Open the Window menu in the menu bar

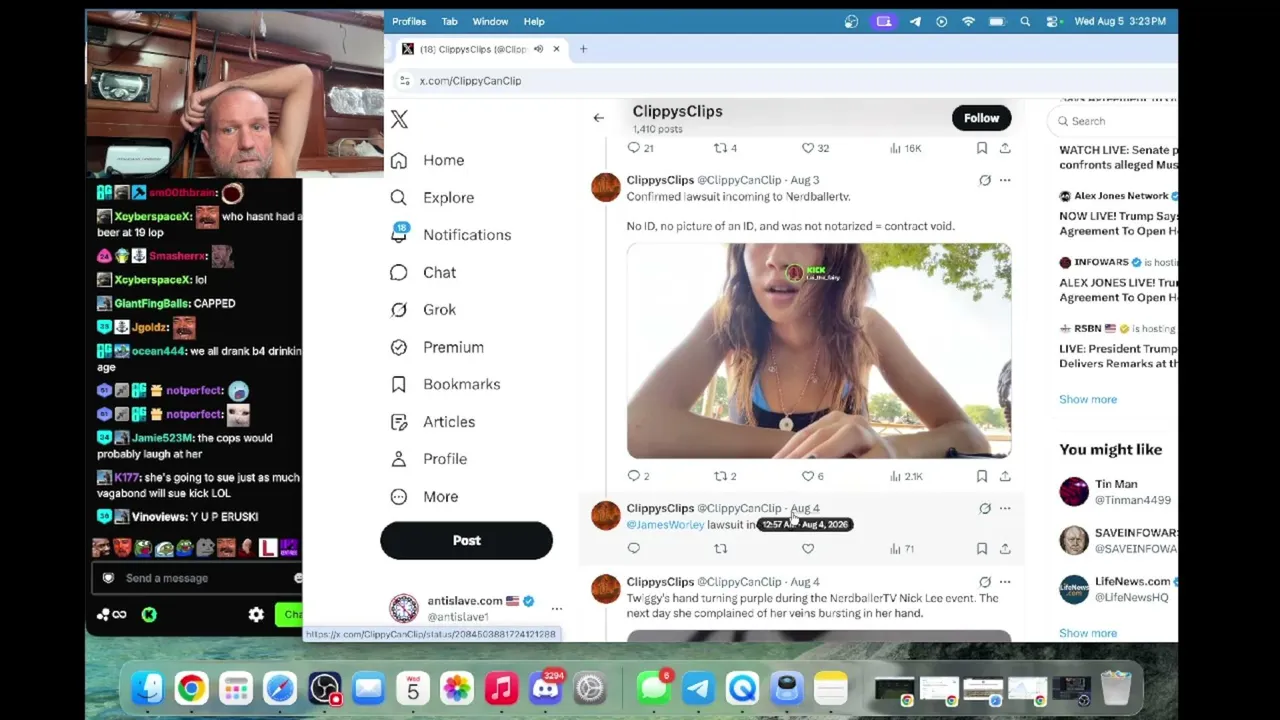490,21
